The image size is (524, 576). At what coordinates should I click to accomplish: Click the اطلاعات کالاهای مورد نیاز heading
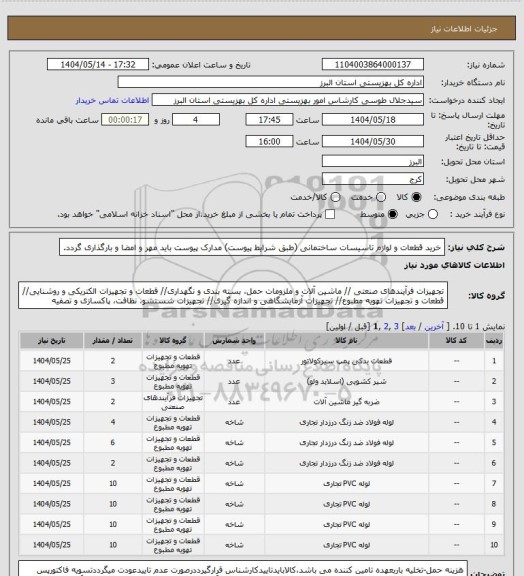coord(455,265)
